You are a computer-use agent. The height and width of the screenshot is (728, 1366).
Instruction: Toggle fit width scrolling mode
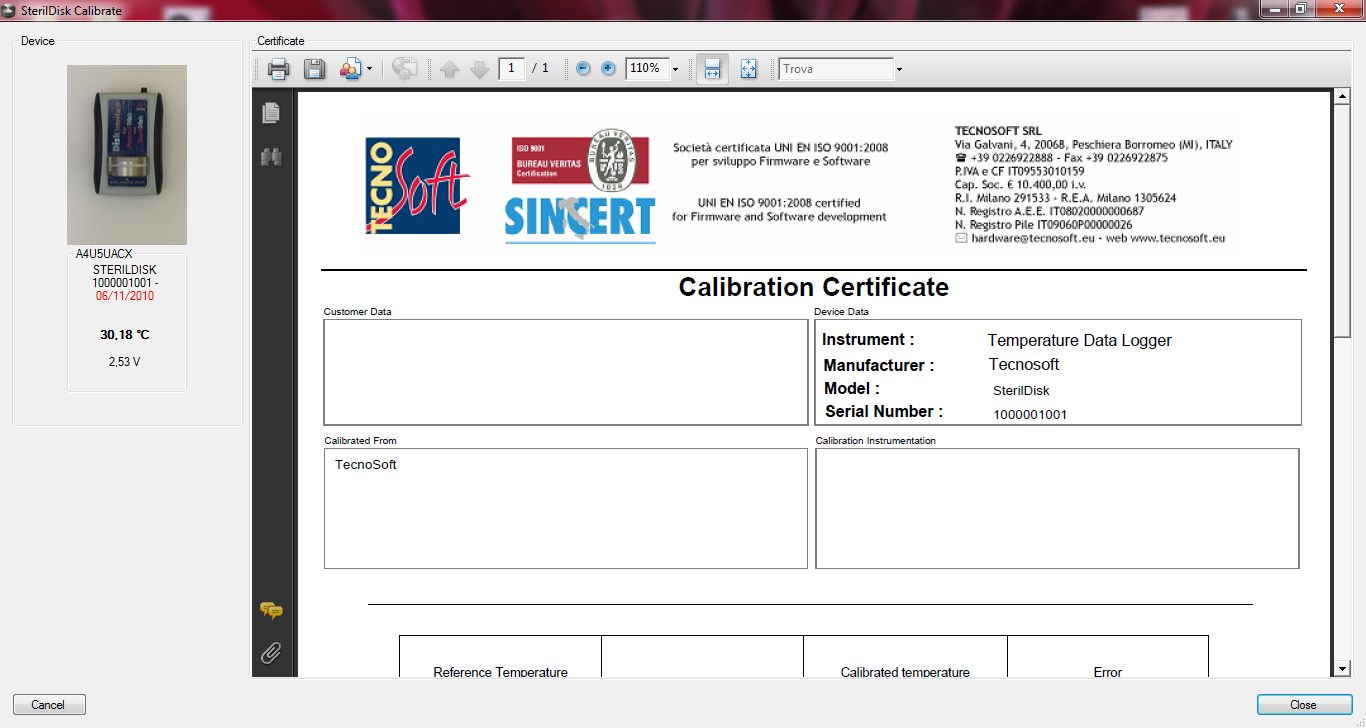712,69
